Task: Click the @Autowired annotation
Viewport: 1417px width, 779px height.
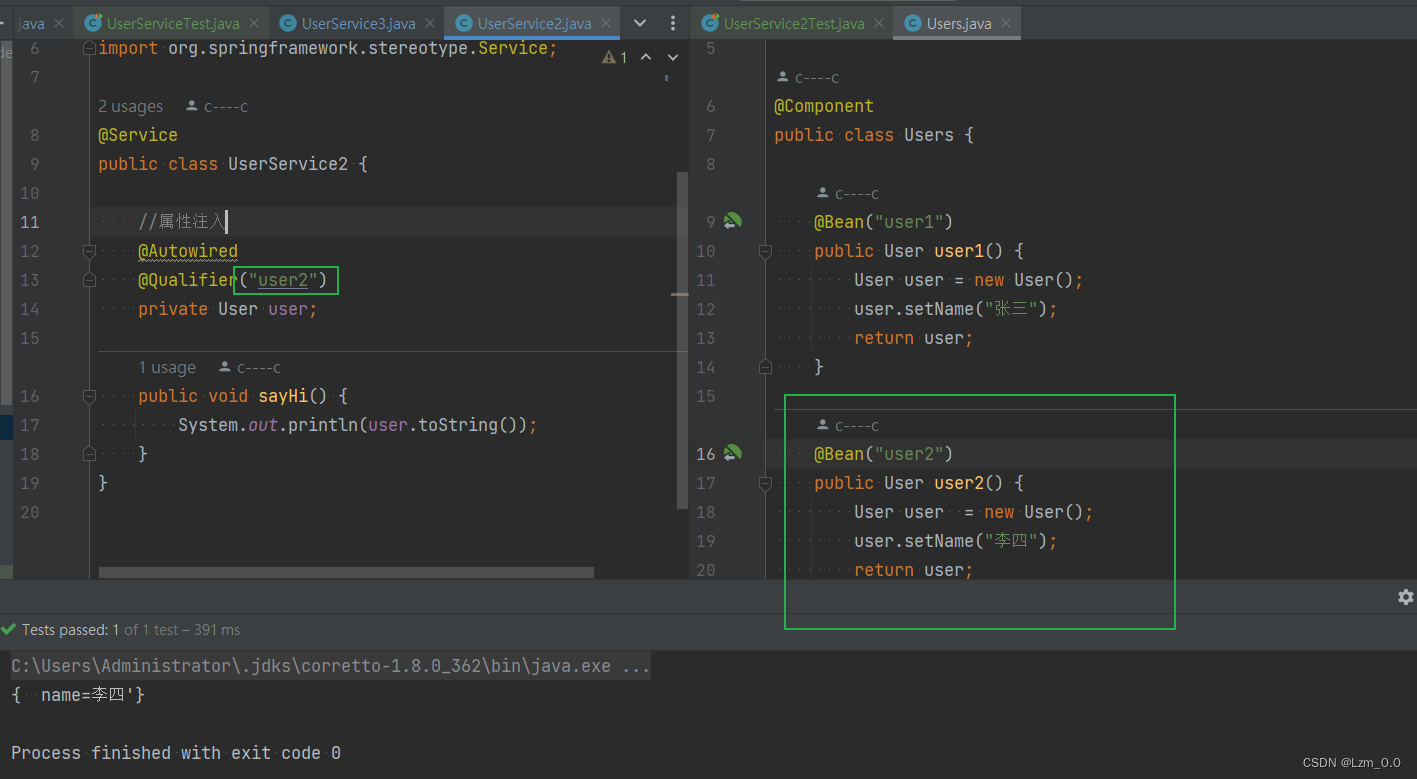Action: point(188,251)
